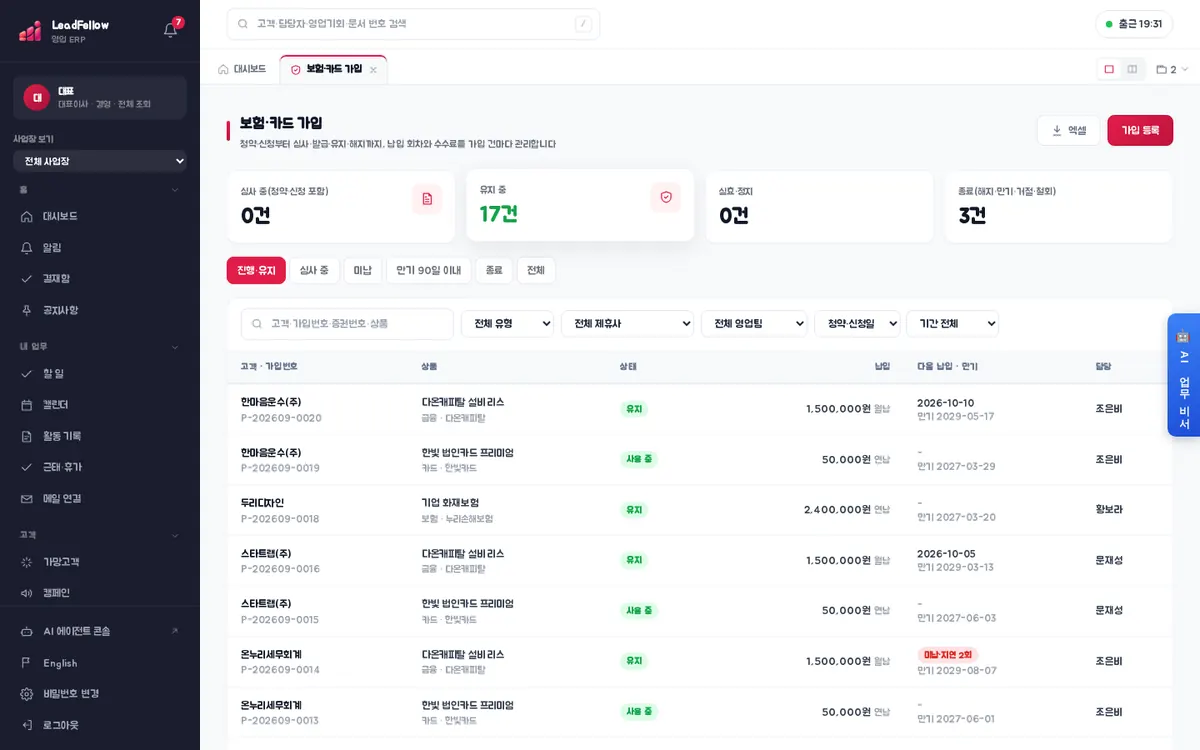Screen dimensions: 1200x750
Task: Open the AI 업무 비서 side panel
Action: pos(1184,375)
